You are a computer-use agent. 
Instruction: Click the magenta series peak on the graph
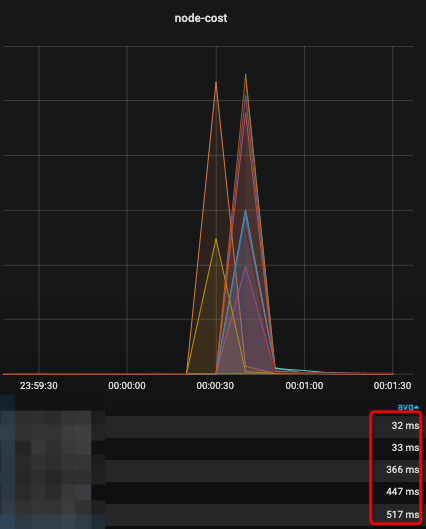246,267
